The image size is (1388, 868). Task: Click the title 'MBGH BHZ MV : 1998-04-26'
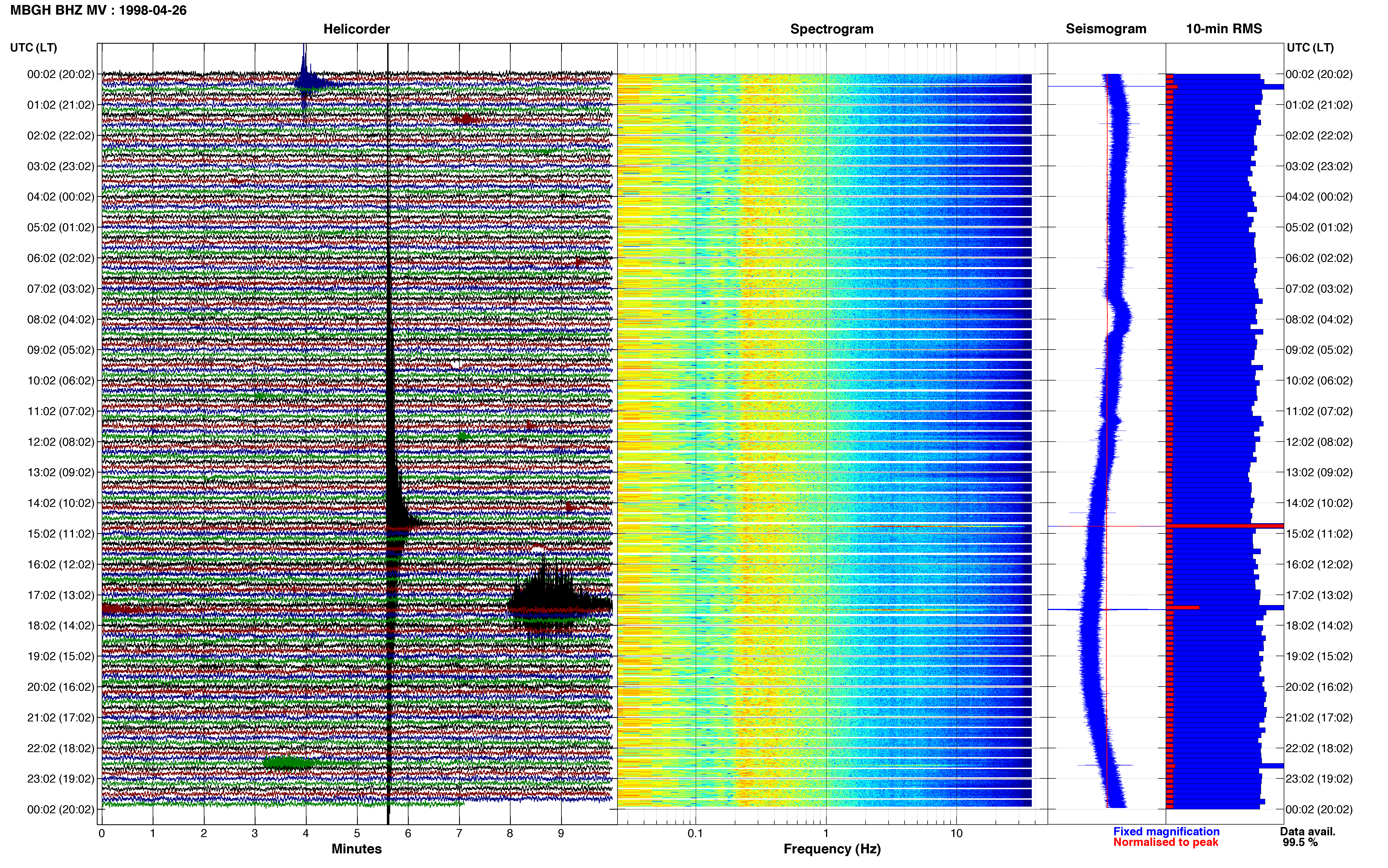click(98, 10)
